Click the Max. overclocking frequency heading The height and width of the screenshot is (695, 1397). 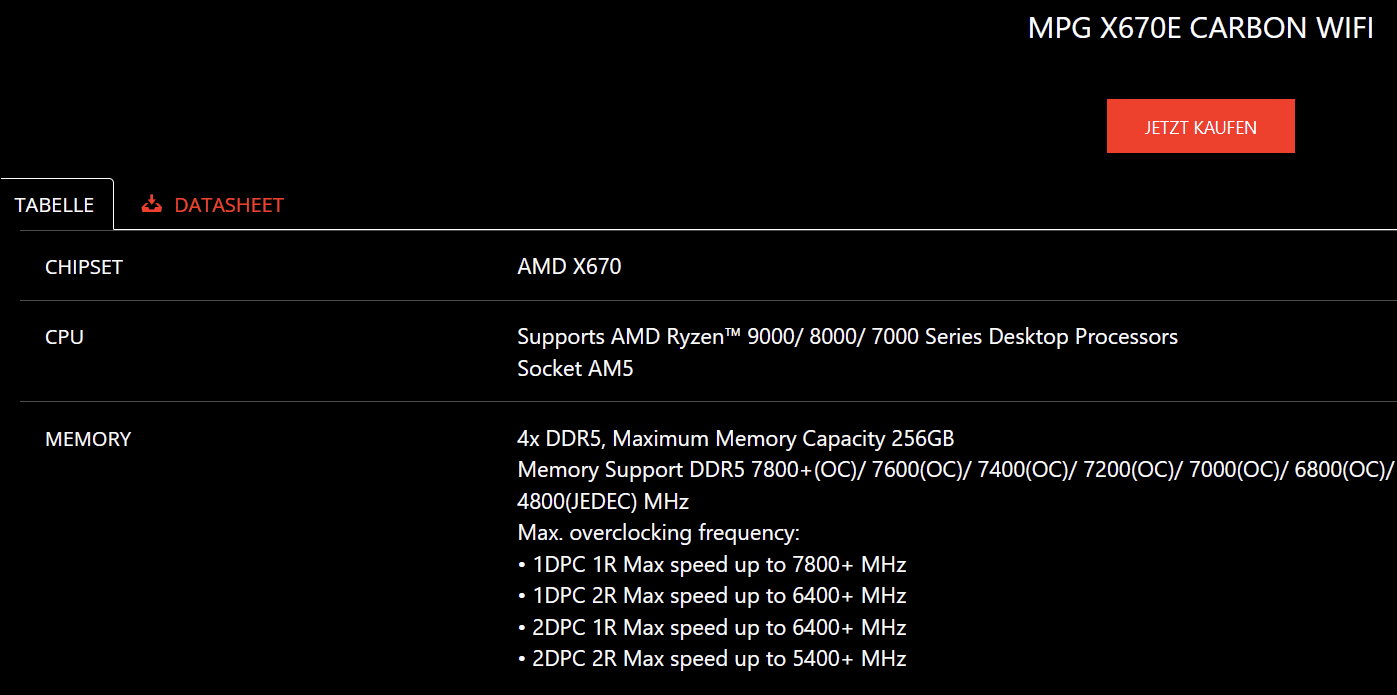pyautogui.click(x=658, y=532)
